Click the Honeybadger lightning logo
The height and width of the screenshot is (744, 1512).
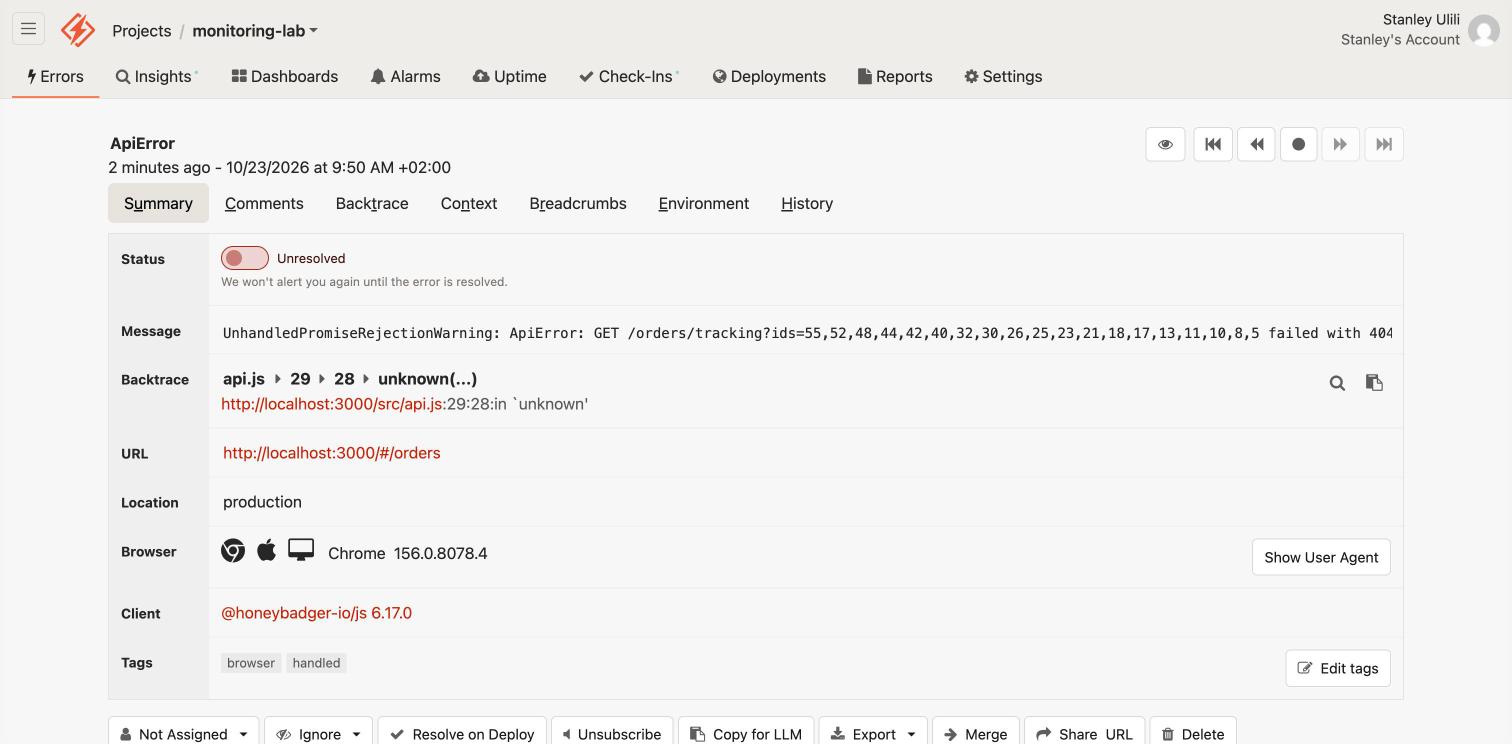(x=77, y=30)
